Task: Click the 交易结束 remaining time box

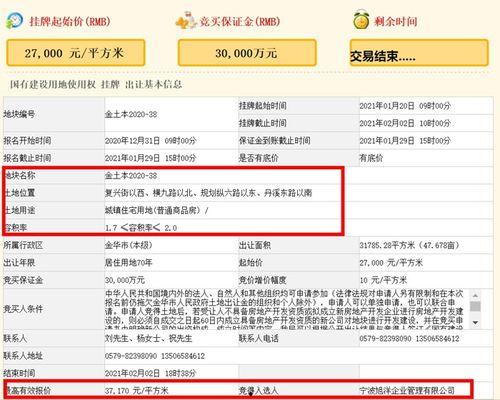Action: [x=419, y=53]
